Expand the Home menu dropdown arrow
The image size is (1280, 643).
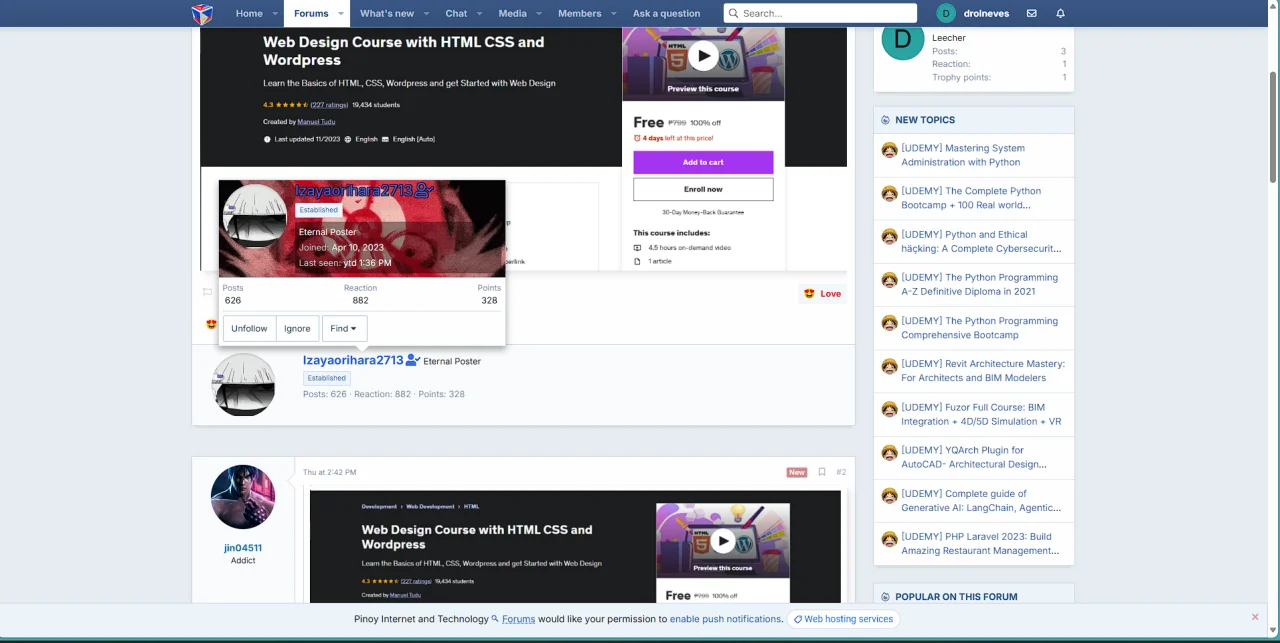[276, 13]
